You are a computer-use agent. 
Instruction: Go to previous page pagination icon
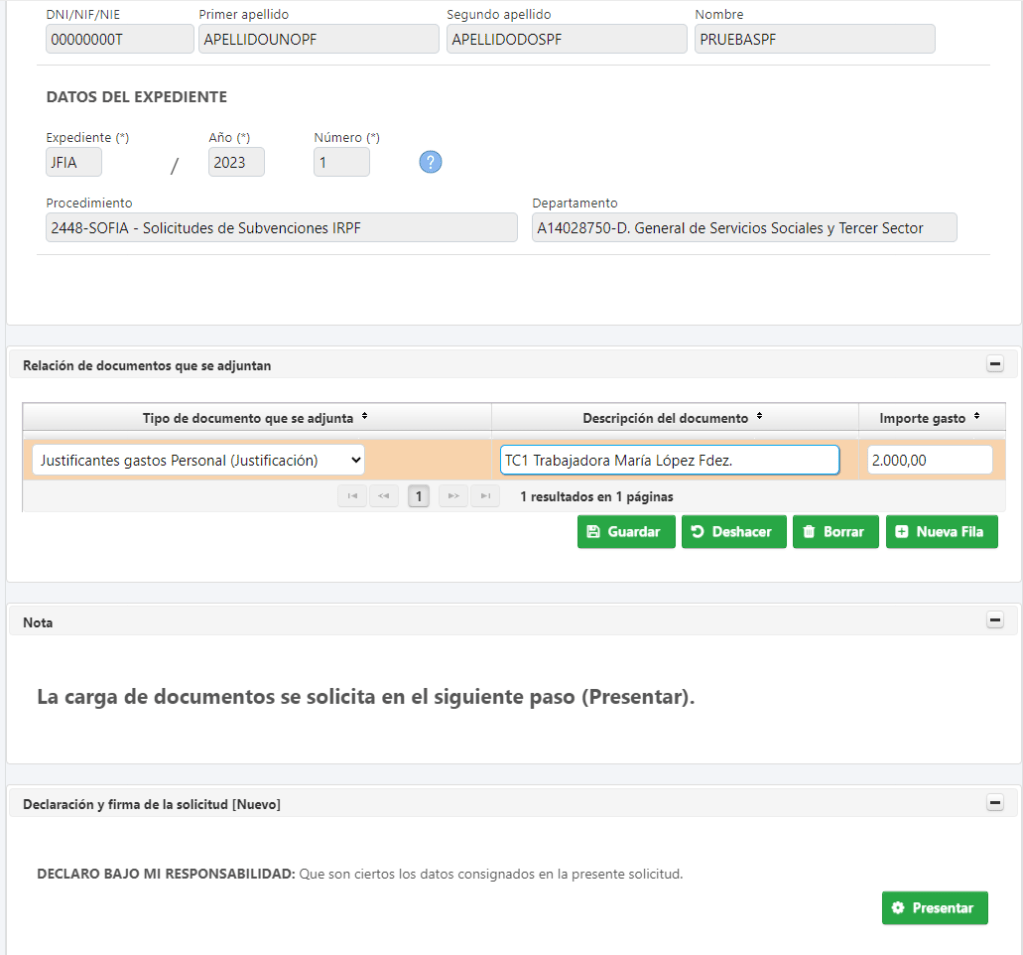[384, 496]
